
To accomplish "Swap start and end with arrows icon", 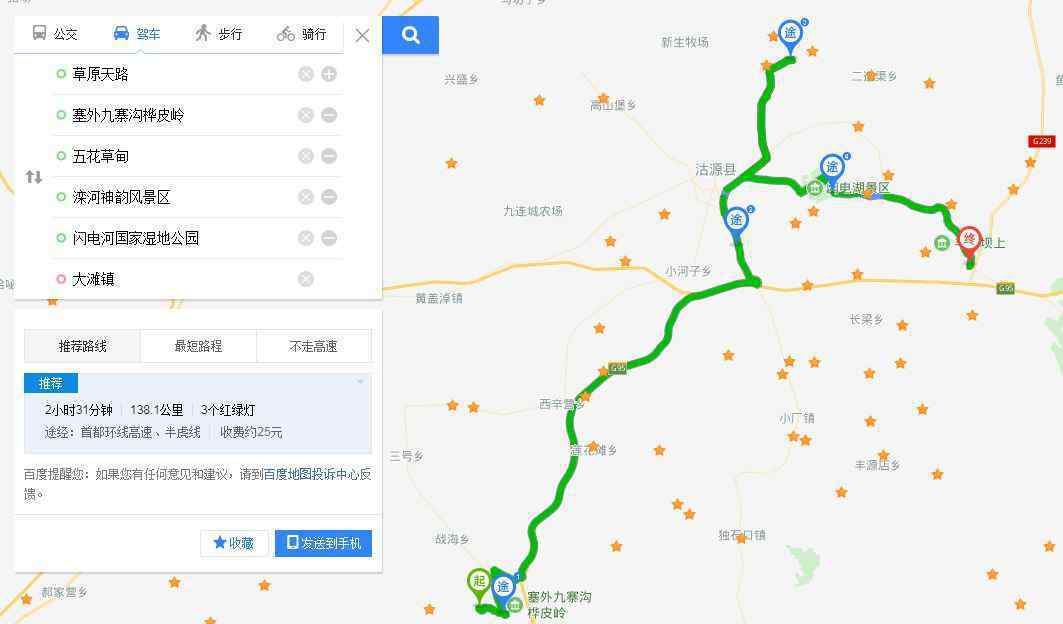I will [x=34, y=177].
